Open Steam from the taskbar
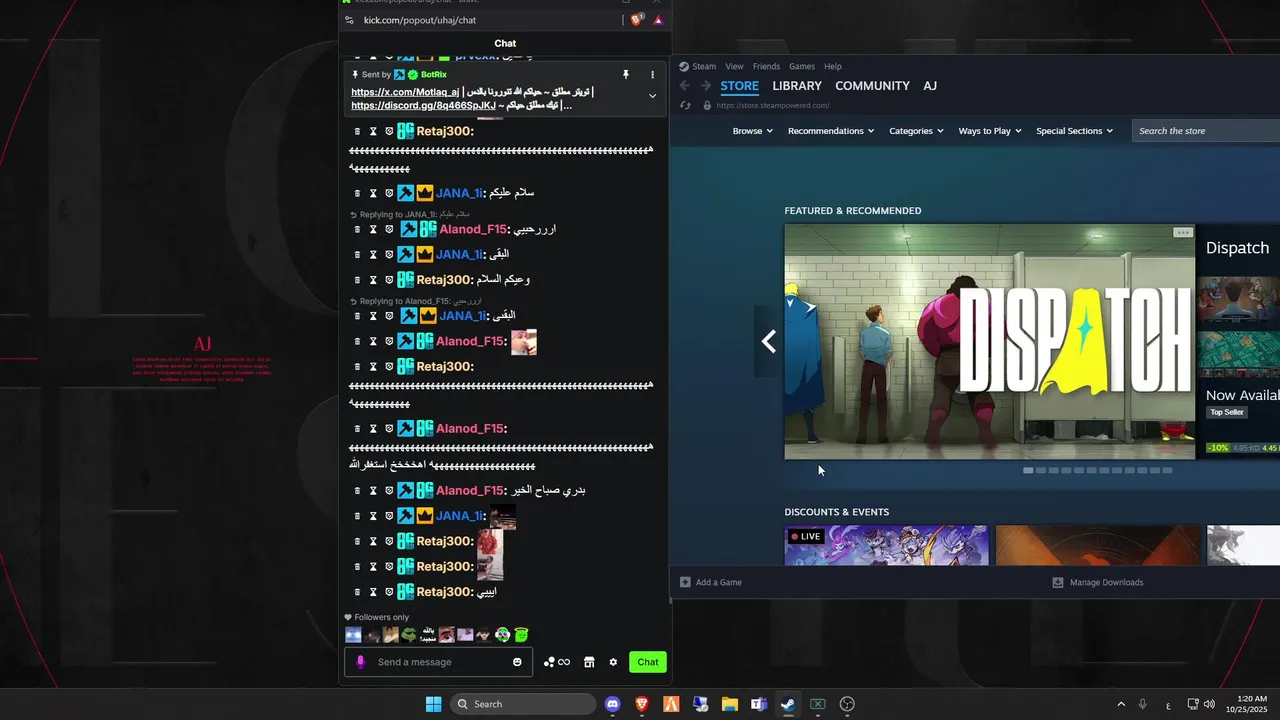 (788, 704)
